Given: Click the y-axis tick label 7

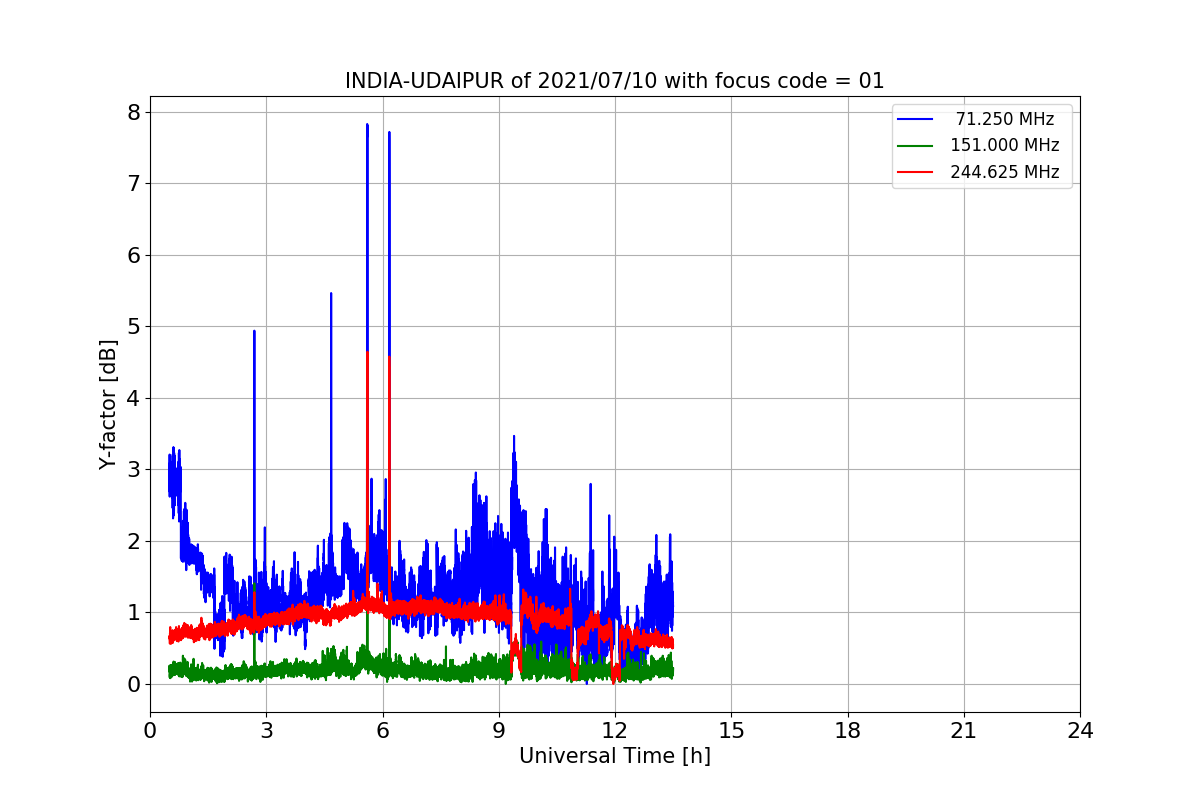Looking at the screenshot, I should [x=132, y=183].
